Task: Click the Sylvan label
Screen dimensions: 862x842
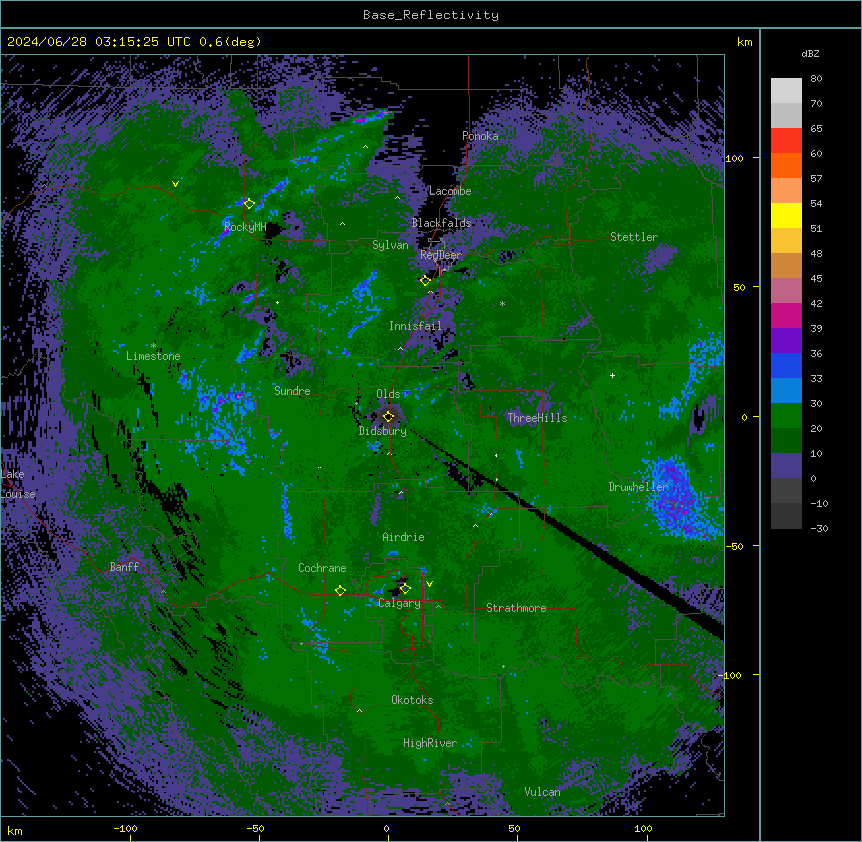Action: pos(390,245)
